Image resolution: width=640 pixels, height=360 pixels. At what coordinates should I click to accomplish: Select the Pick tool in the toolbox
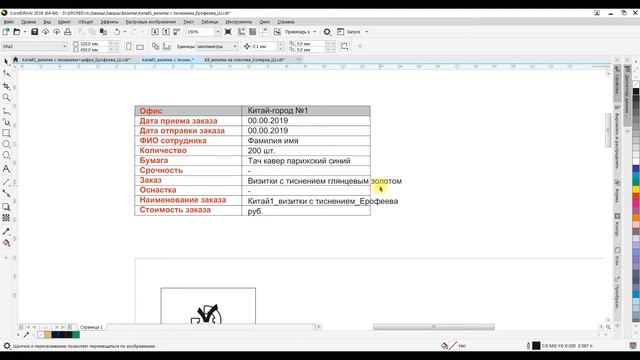click(x=6, y=62)
